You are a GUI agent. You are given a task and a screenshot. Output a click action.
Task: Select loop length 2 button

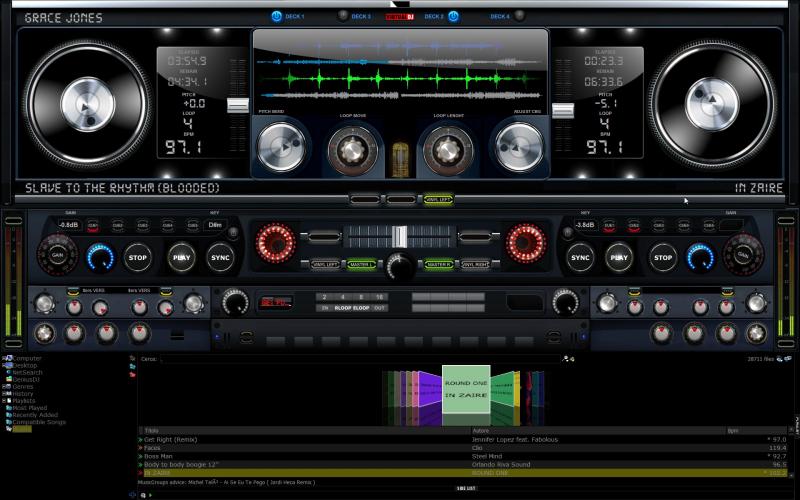point(324,297)
